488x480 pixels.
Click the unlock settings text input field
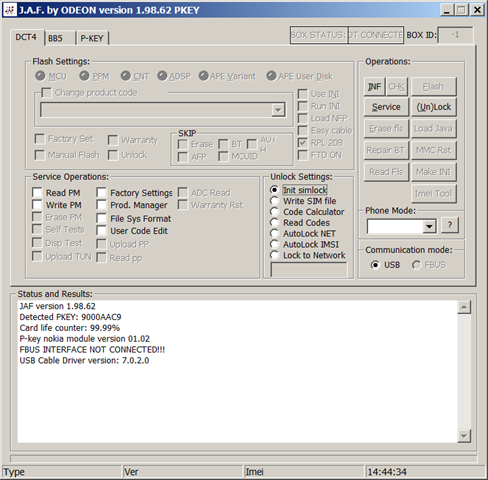309,269
